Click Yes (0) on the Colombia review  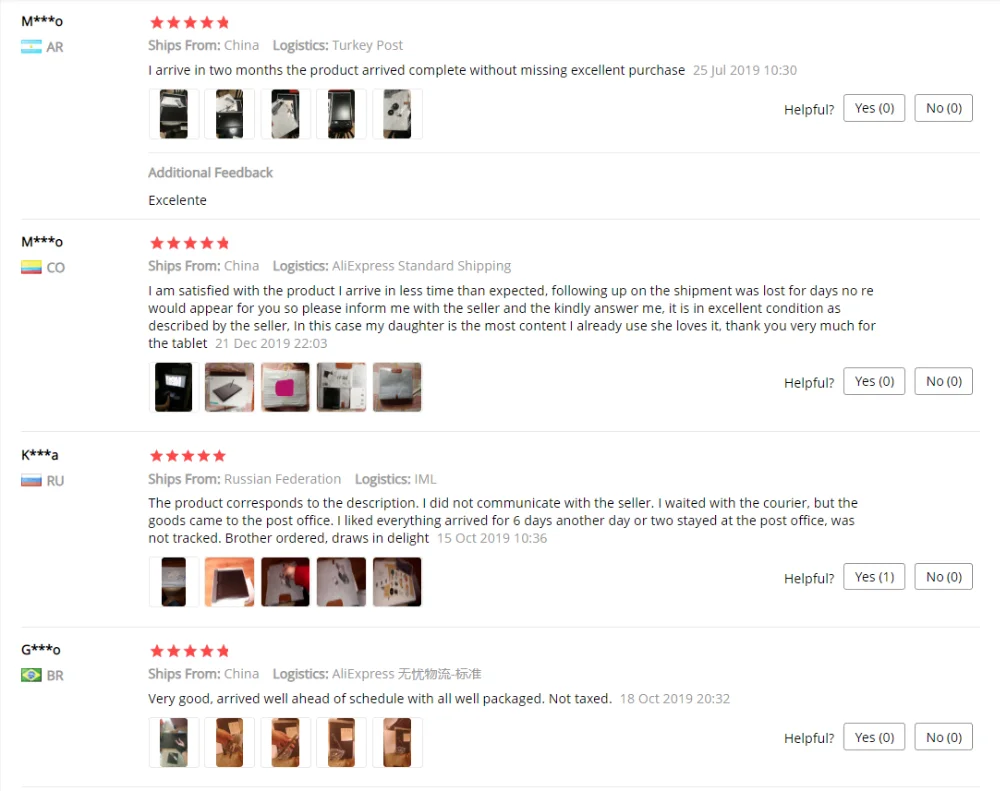(x=874, y=381)
